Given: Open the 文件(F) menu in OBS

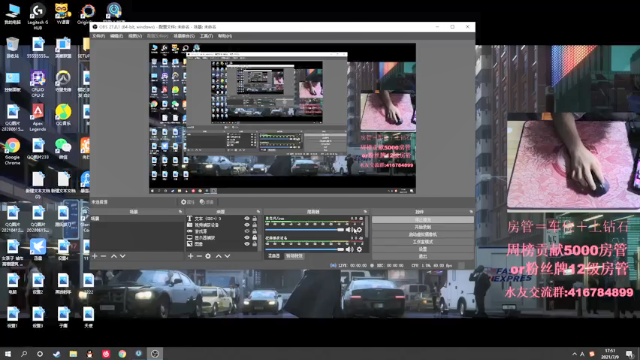Looking at the screenshot, I should [98, 36].
